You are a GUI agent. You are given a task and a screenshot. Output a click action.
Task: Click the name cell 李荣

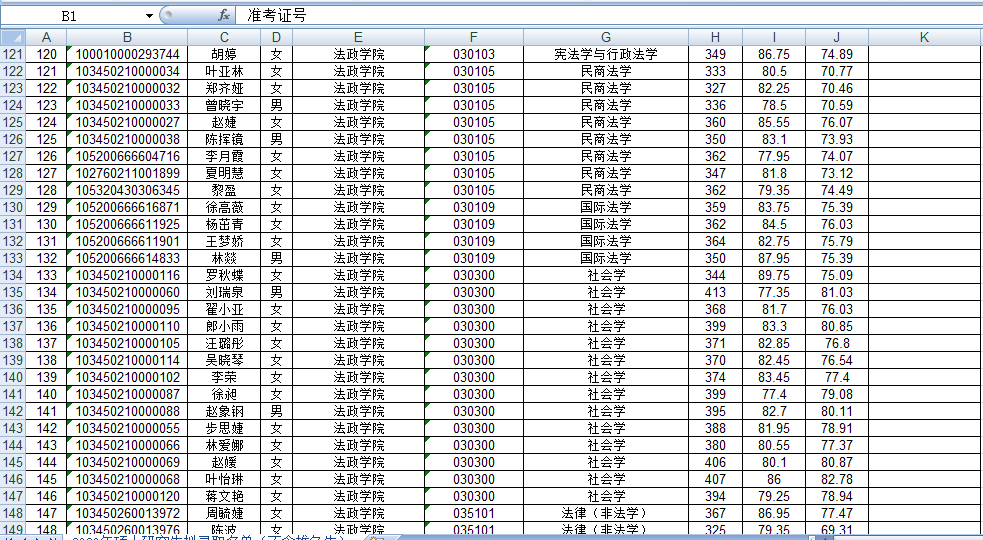(x=224, y=377)
